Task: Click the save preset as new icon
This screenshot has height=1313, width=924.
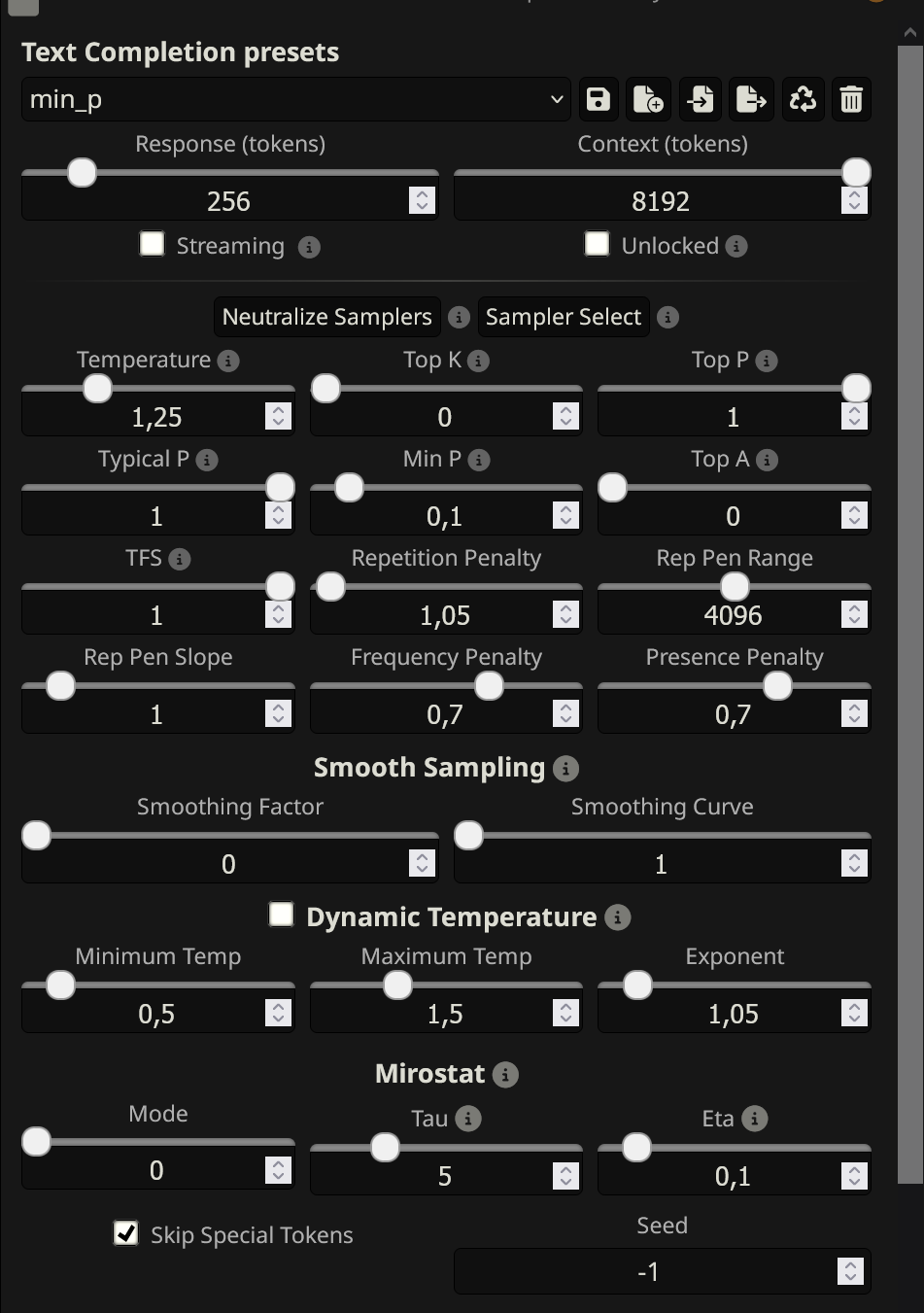Action: pyautogui.click(x=648, y=99)
